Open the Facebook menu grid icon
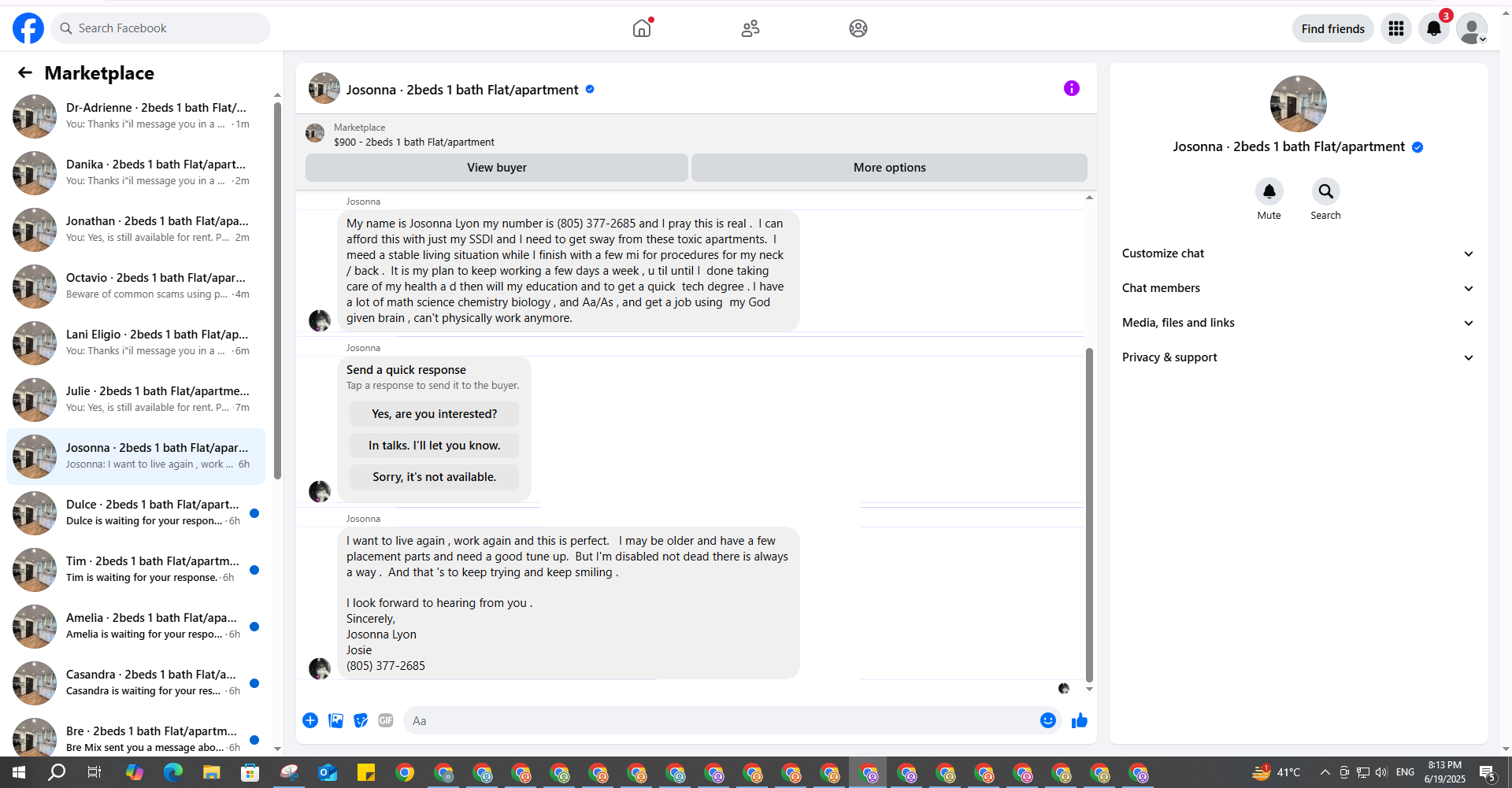The width and height of the screenshot is (1512, 788). click(1396, 28)
